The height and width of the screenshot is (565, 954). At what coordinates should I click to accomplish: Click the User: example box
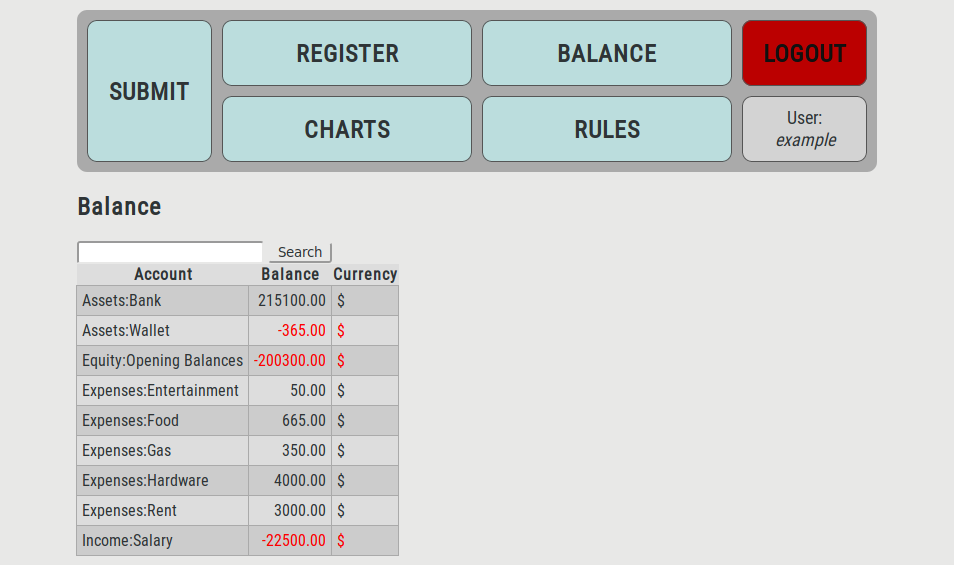(x=805, y=129)
